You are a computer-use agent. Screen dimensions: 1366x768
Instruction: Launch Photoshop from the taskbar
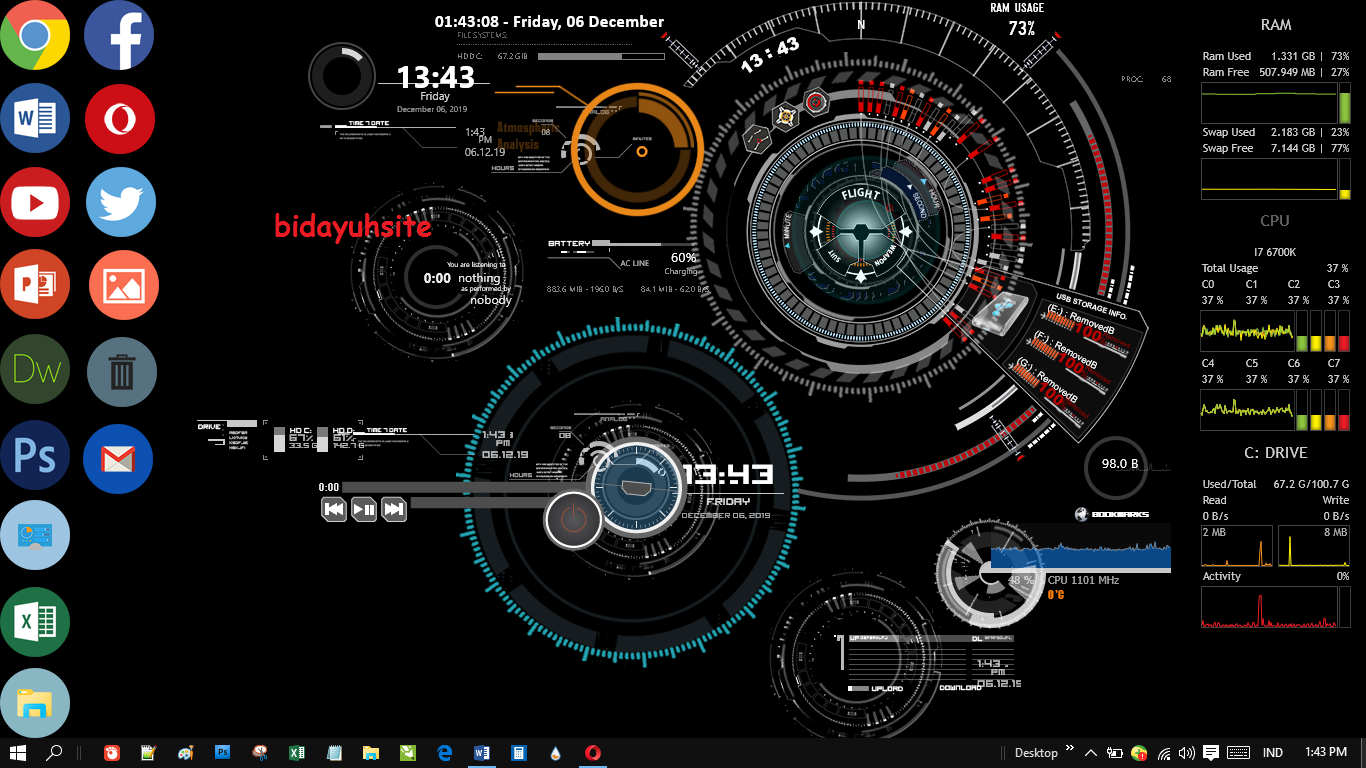[x=222, y=752]
